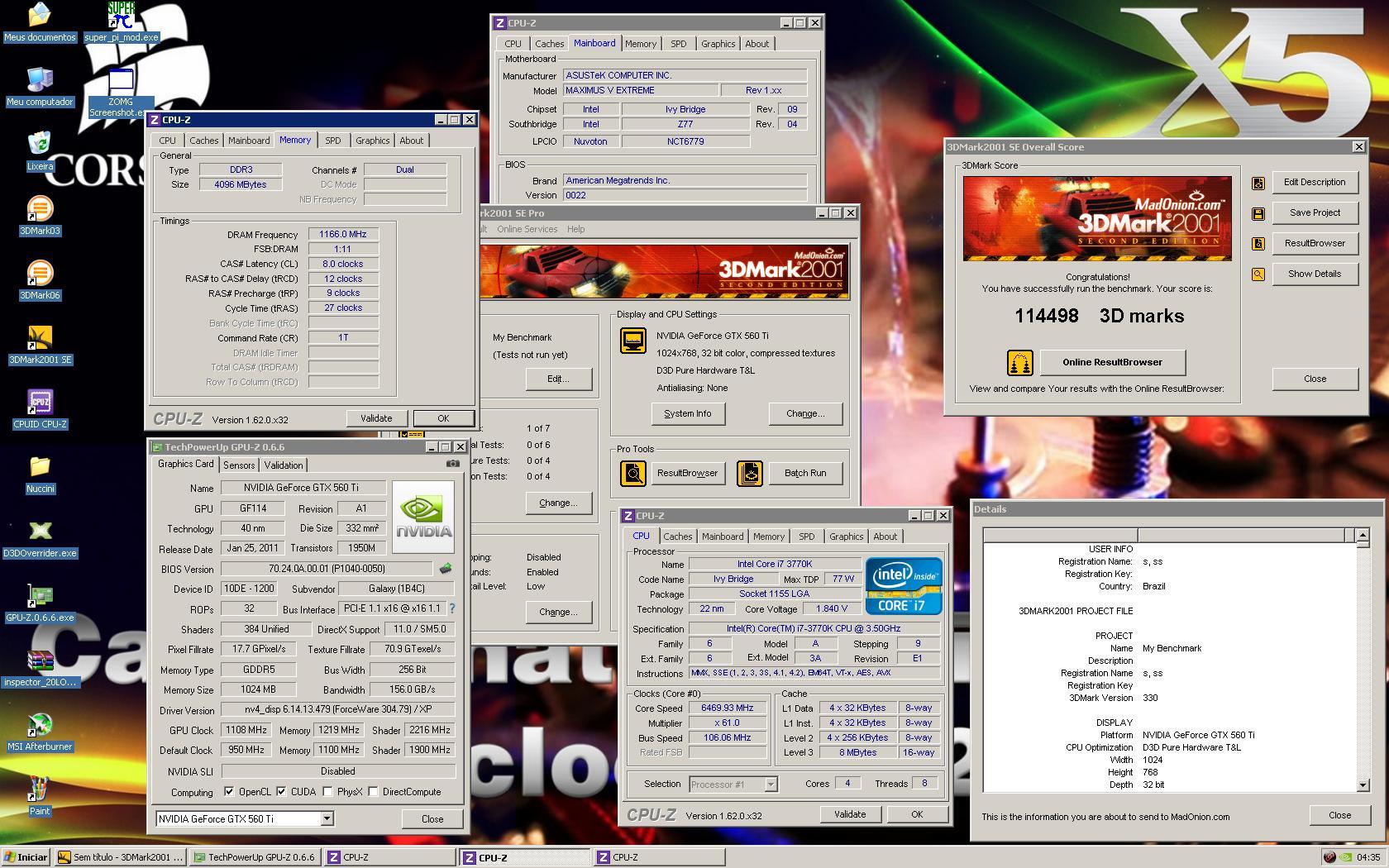Image resolution: width=1389 pixels, height=868 pixels.
Task: Click the Online ResultBrowser icon
Action: (x=1020, y=362)
